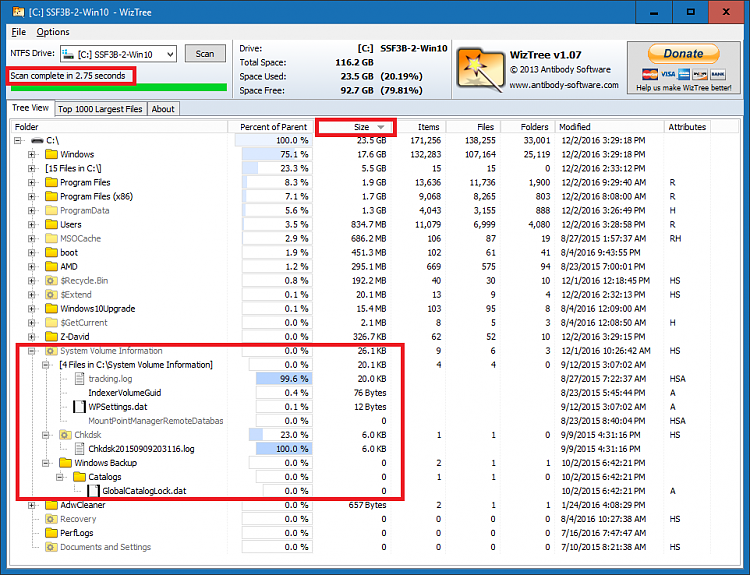Click the green scan progress bar
Screen dimensions: 750x575
pos(119,87)
